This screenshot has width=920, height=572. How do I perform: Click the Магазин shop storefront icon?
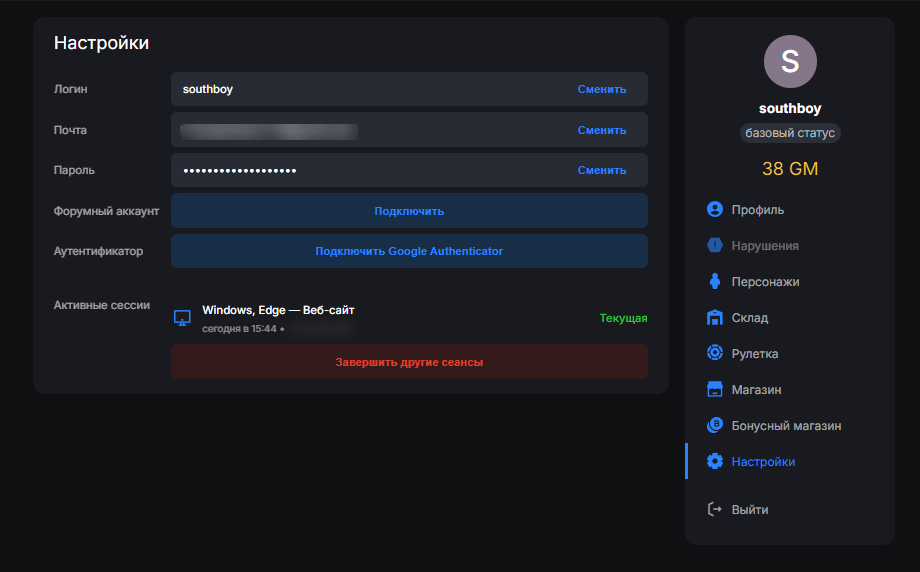(714, 390)
